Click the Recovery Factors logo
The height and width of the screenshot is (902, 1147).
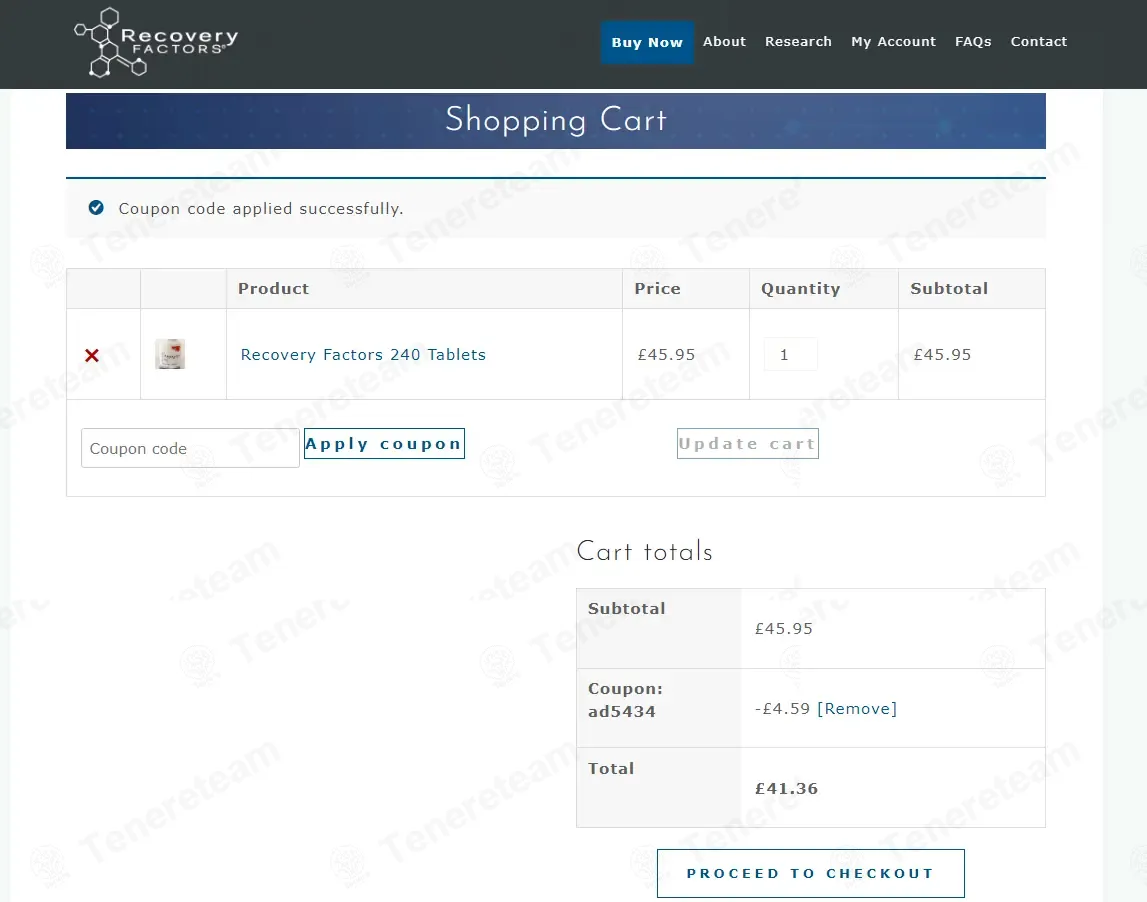pyautogui.click(x=156, y=42)
